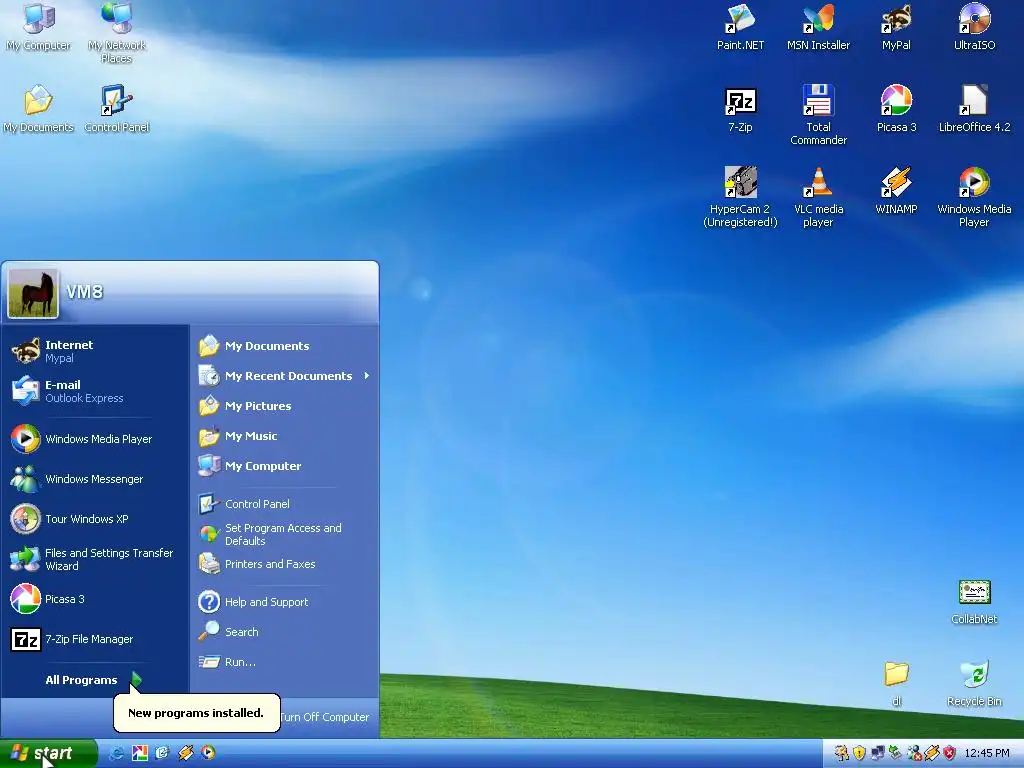The width and height of the screenshot is (1024, 768).
Task: Open the Run... dialog
Action: pyautogui.click(x=285, y=662)
